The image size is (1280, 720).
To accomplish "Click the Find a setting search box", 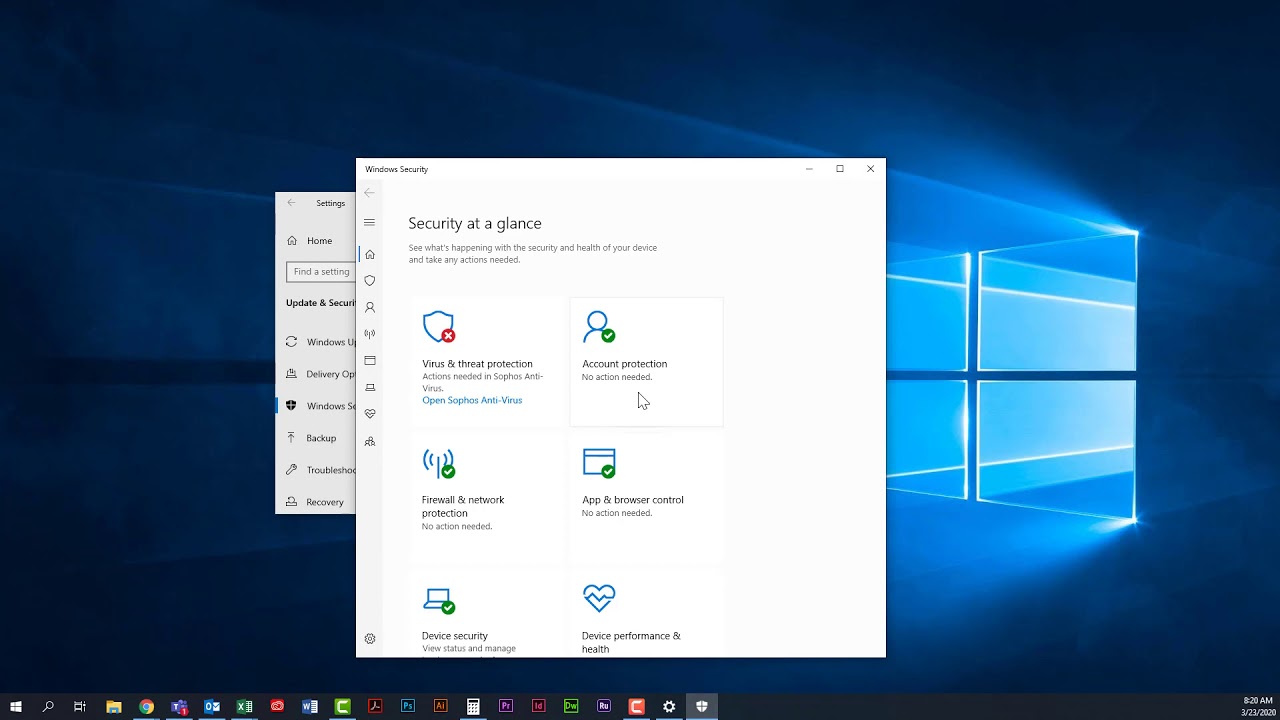I will 321,271.
